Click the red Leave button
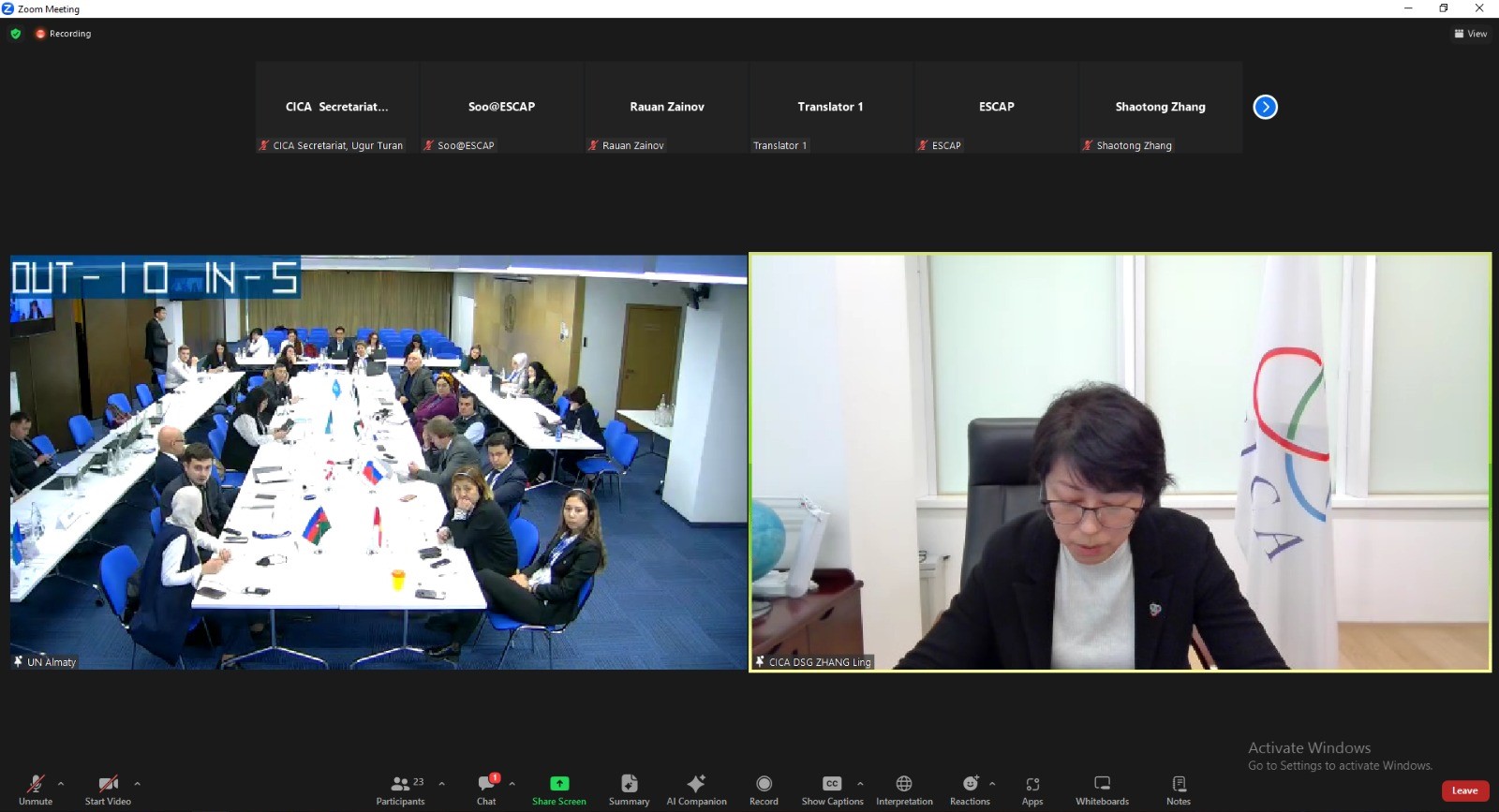Viewport: 1499px width, 812px height. [x=1464, y=790]
